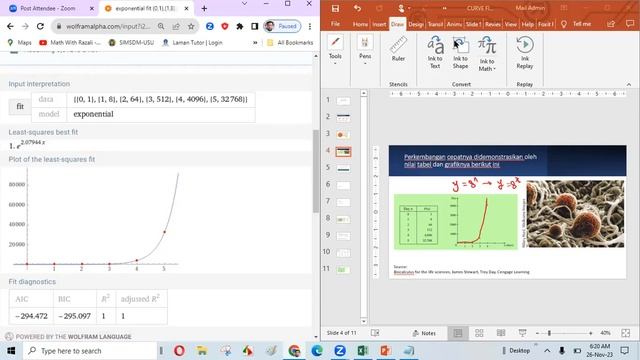The height and width of the screenshot is (360, 640).
Task: Click Ink to Text
Action: pyautogui.click(x=435, y=52)
